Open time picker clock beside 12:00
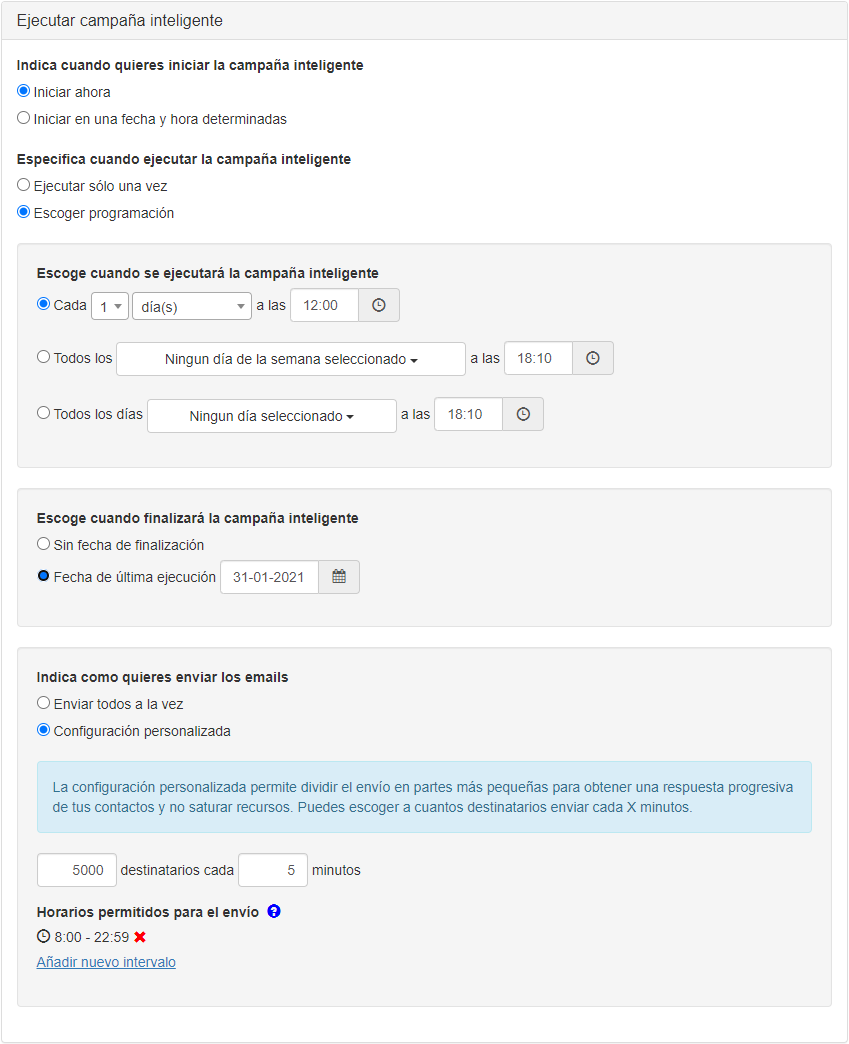Screen dimensions: 849x1044 tap(379, 305)
